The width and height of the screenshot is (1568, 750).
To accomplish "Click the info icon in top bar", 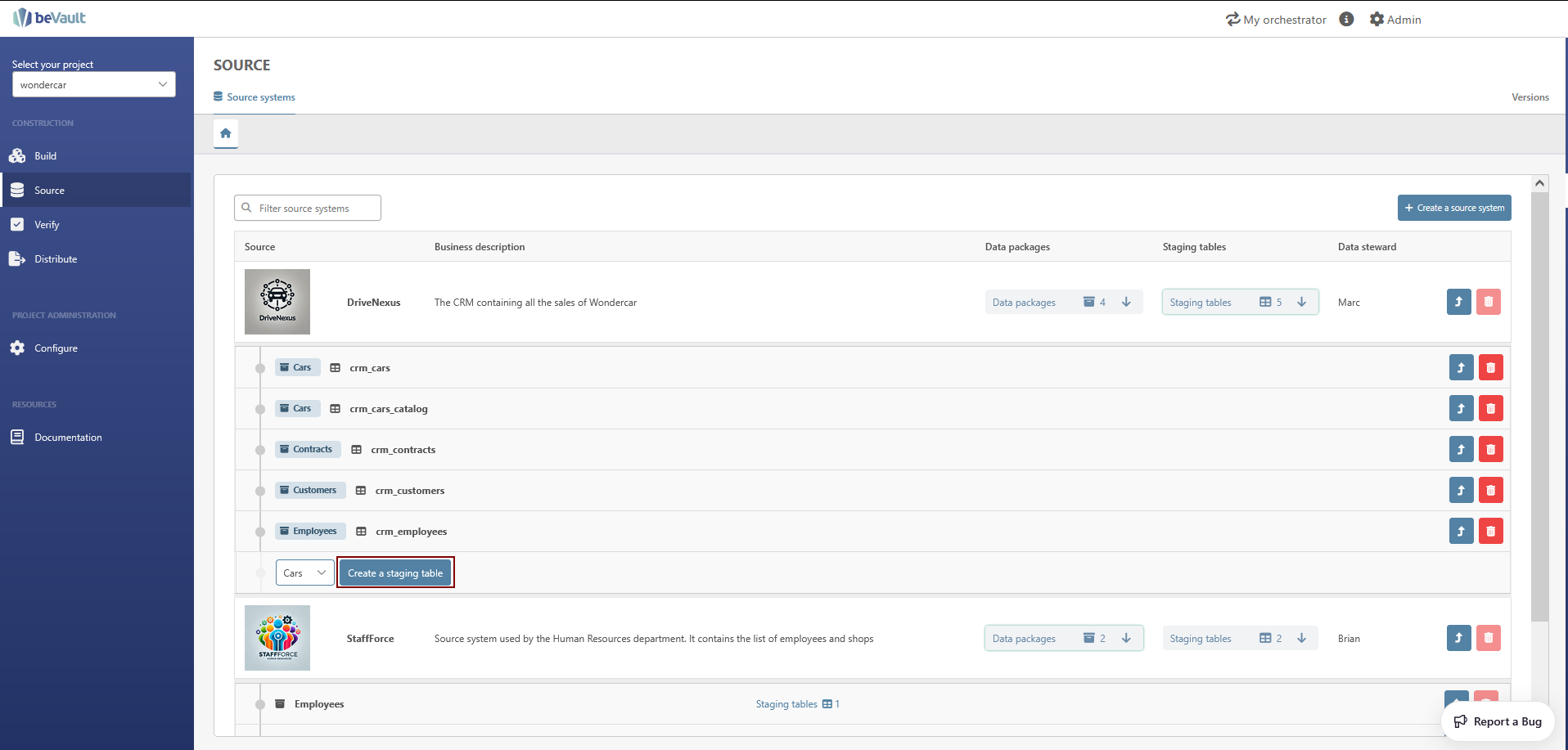I will (x=1346, y=20).
